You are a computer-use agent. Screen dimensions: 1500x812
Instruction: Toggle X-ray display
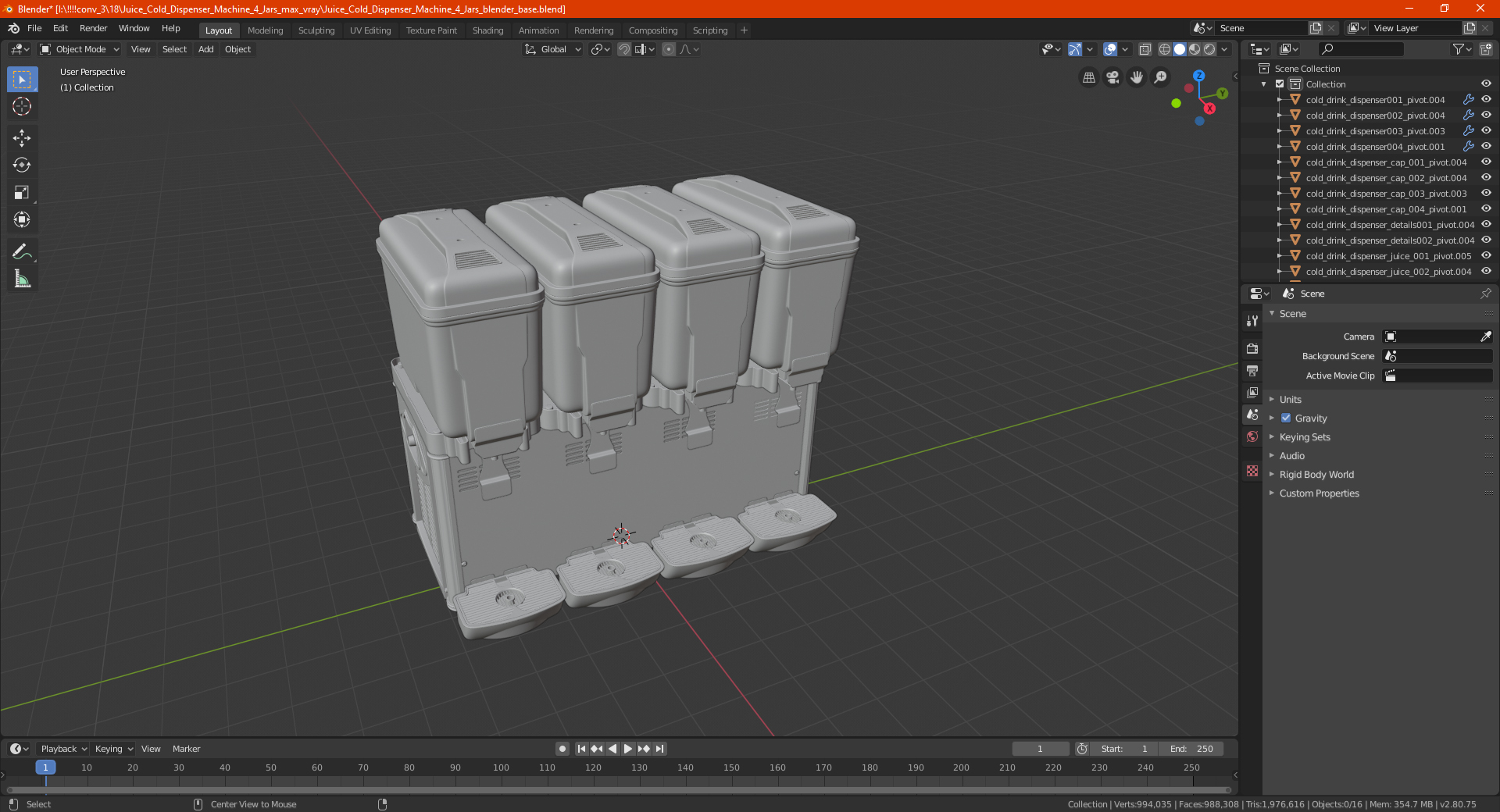click(x=1145, y=49)
